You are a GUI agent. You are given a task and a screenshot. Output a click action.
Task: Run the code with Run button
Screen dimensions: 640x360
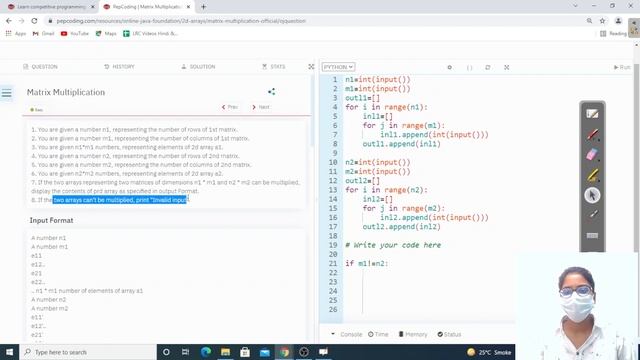[622, 67]
